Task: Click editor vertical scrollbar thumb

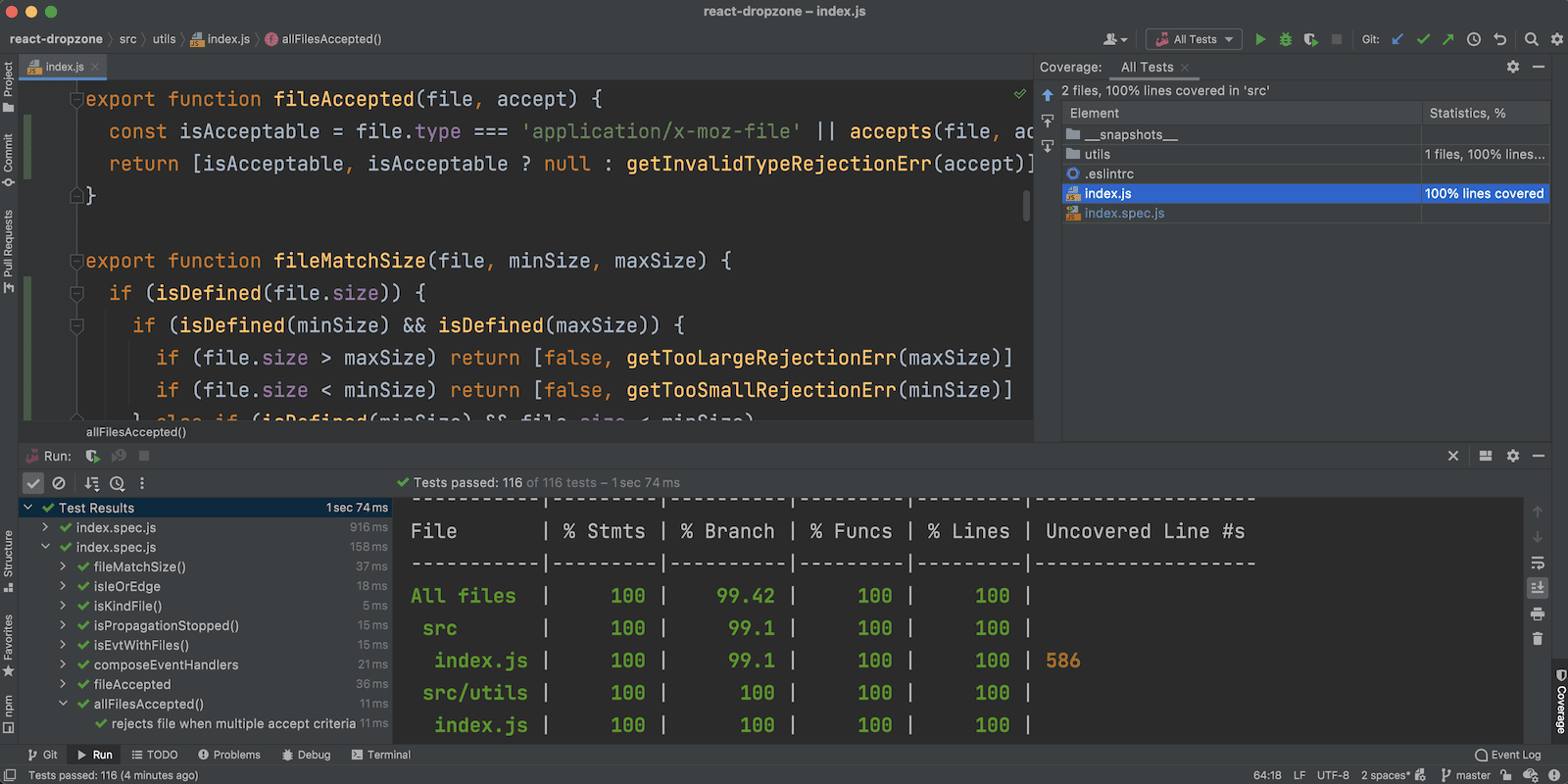Action: pos(1027,205)
